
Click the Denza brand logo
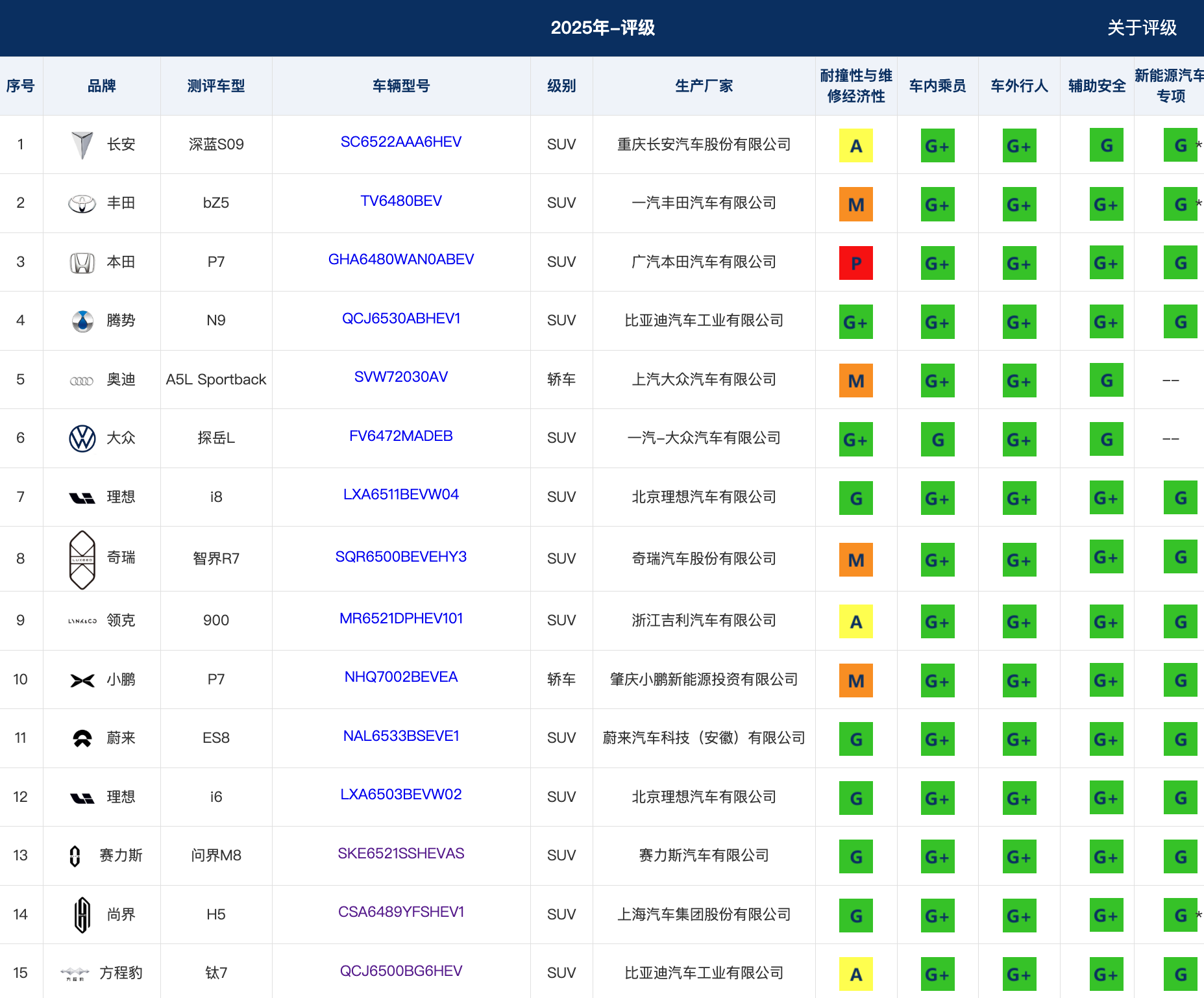[82, 321]
